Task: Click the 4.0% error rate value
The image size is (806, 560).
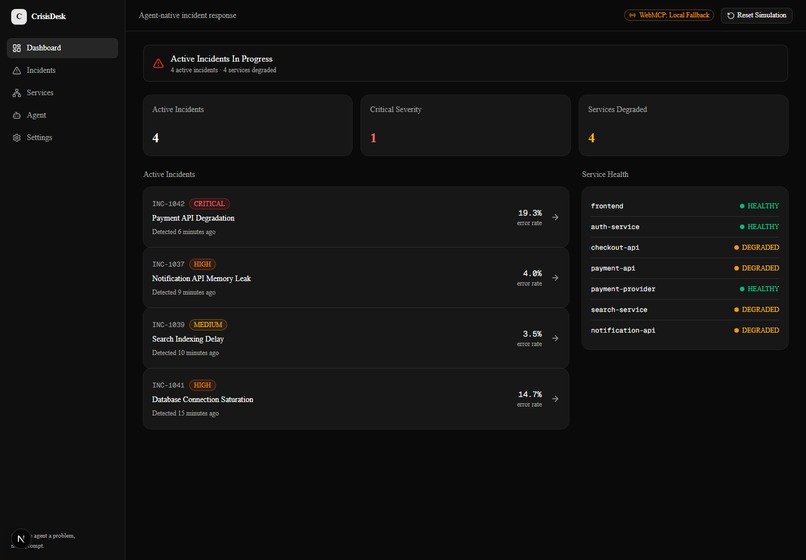Action: click(532, 274)
